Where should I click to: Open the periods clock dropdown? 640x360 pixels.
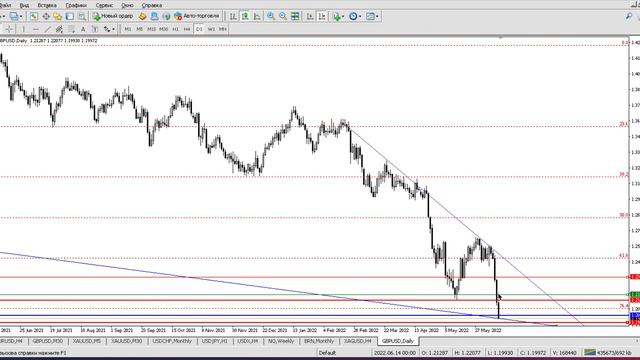coord(355,16)
